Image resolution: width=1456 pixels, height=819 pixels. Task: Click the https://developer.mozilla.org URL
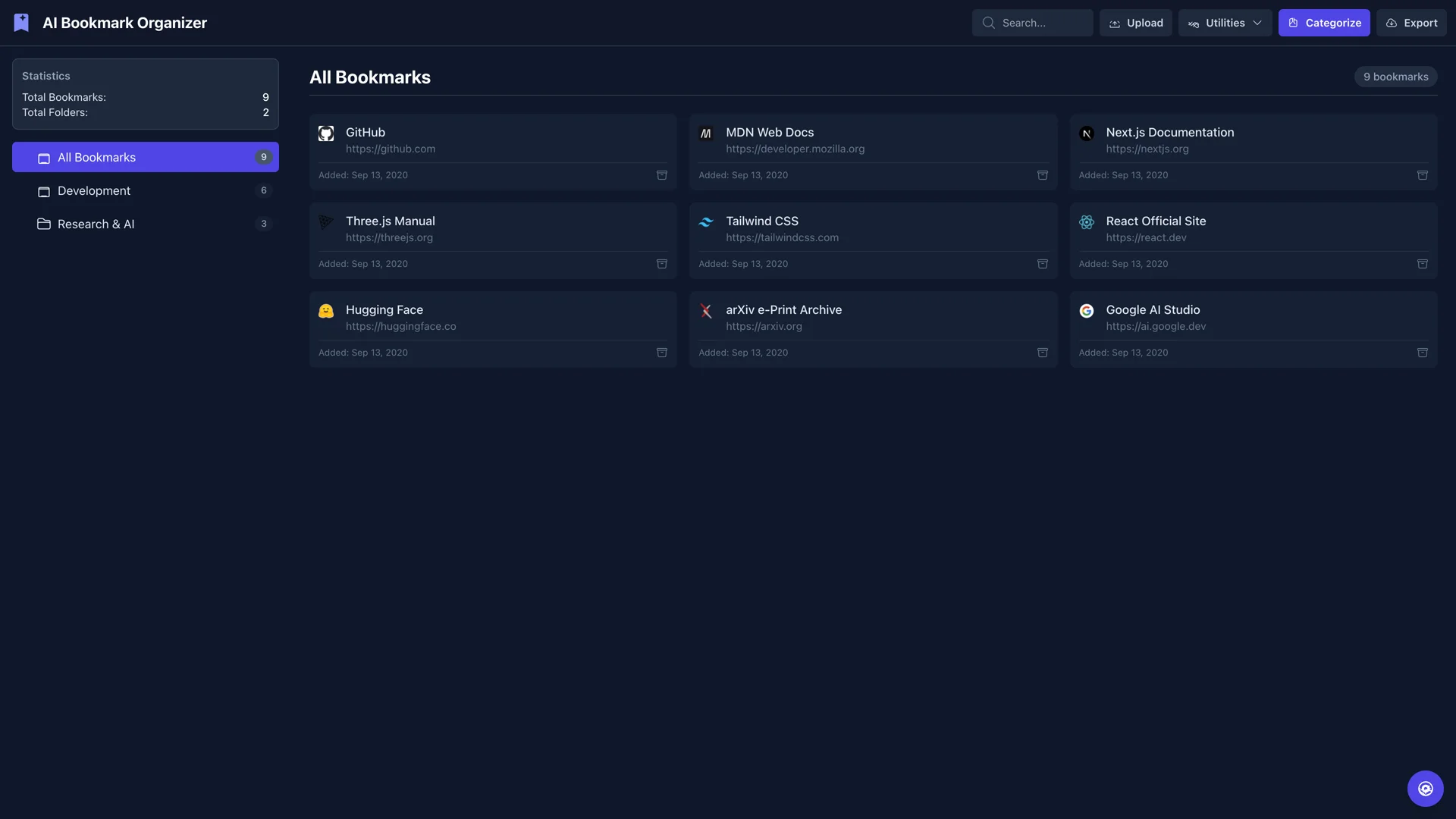click(795, 149)
